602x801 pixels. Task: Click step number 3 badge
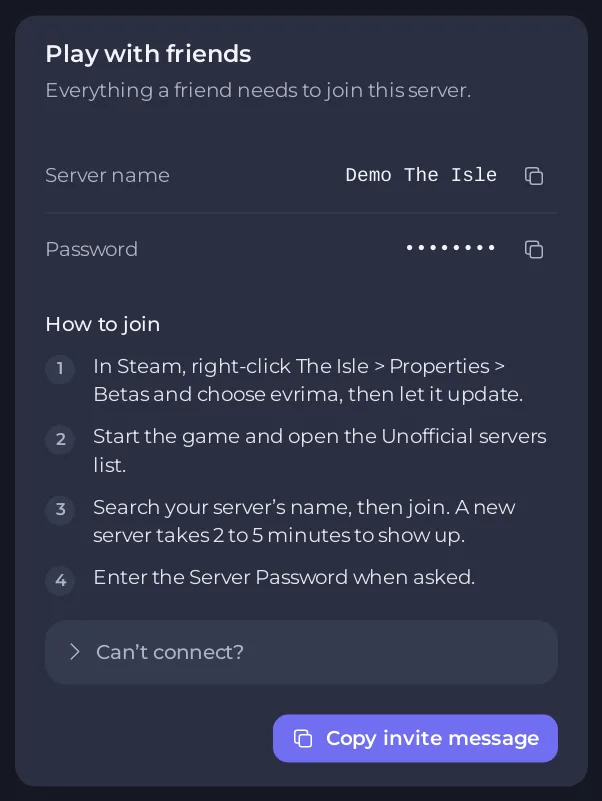[x=60, y=509]
